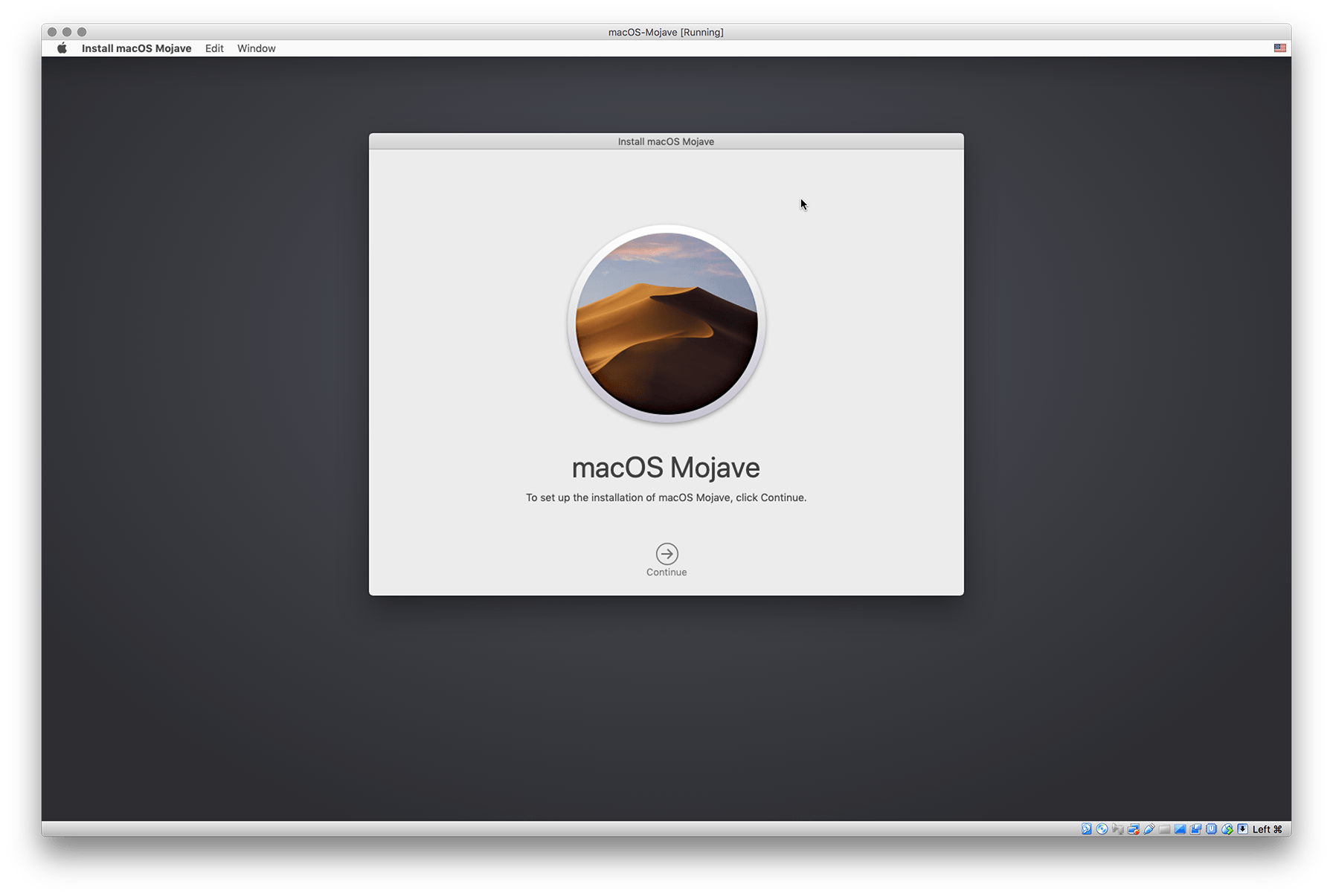Zoom the macOS-Mojave VirtualBox window
The height and width of the screenshot is (896, 1333).
82,32
